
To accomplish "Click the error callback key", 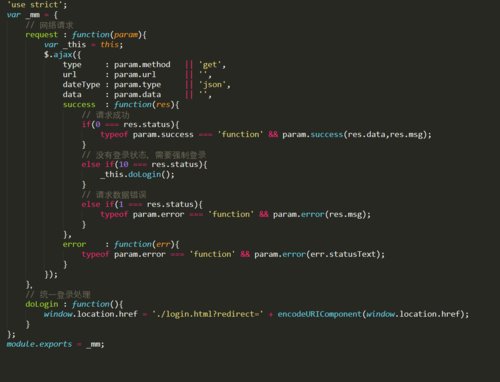I will point(74,244).
